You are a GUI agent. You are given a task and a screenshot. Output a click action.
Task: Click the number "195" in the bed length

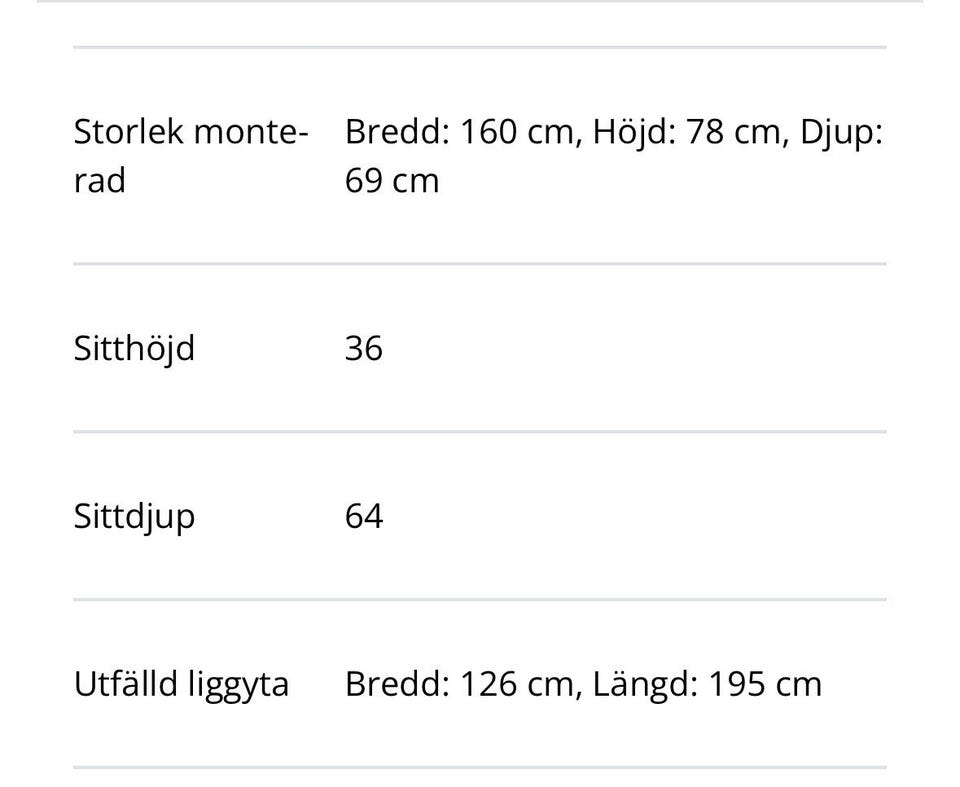pos(739,685)
